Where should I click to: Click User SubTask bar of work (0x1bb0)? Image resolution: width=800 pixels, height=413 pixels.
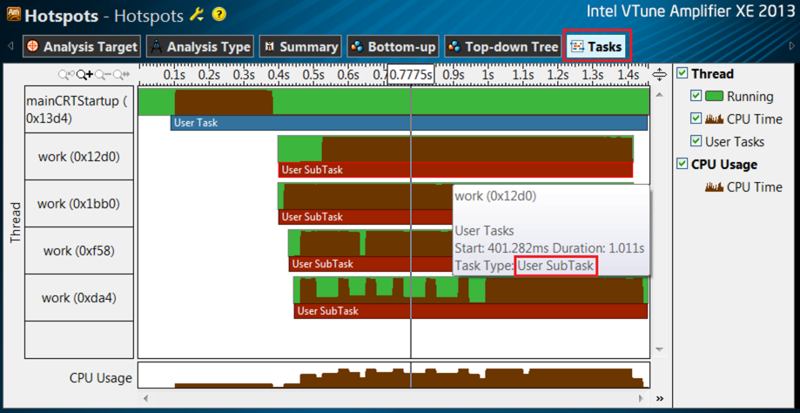pyautogui.click(x=365, y=217)
